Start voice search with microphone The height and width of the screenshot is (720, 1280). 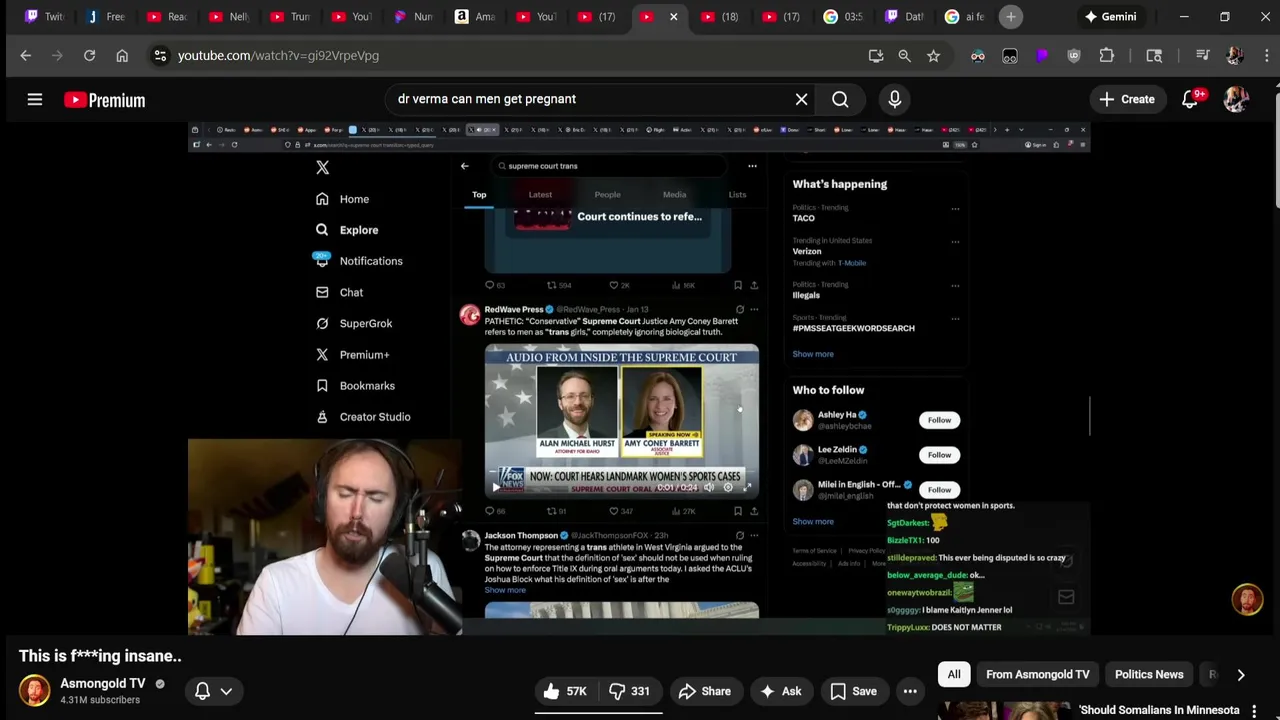(x=894, y=99)
